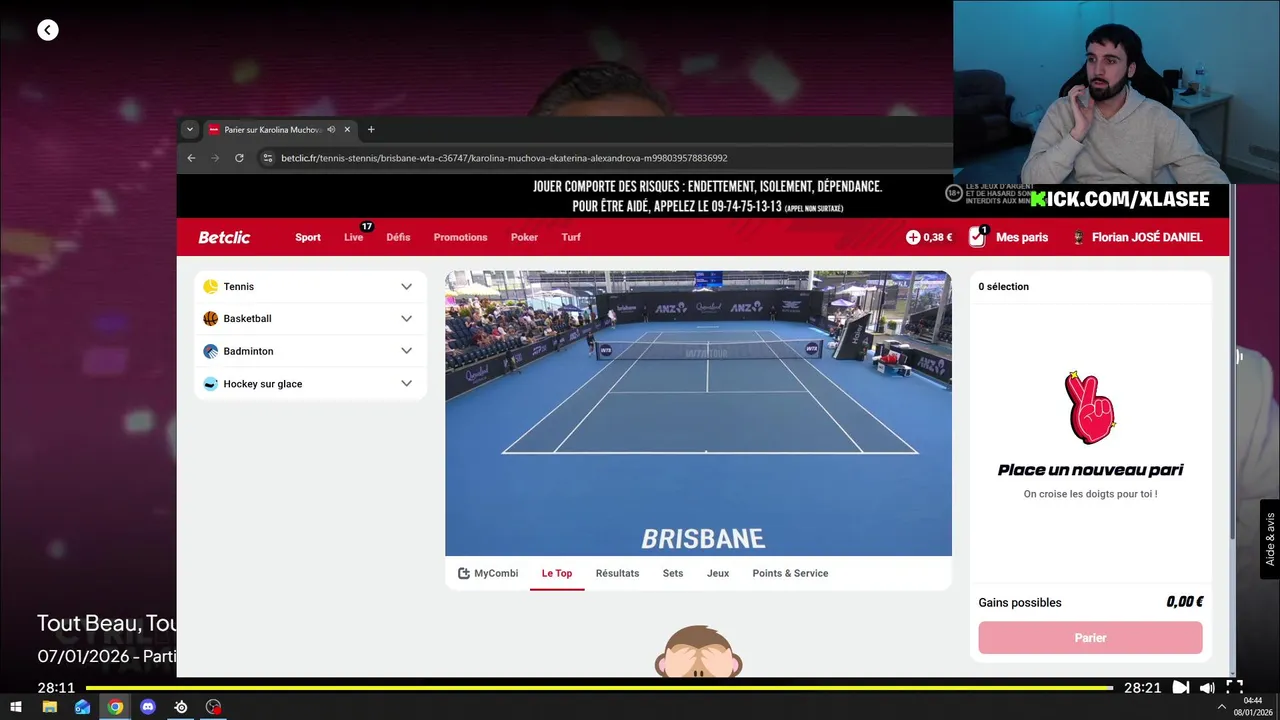
Task: Go to the Turf section
Action: [x=571, y=237]
